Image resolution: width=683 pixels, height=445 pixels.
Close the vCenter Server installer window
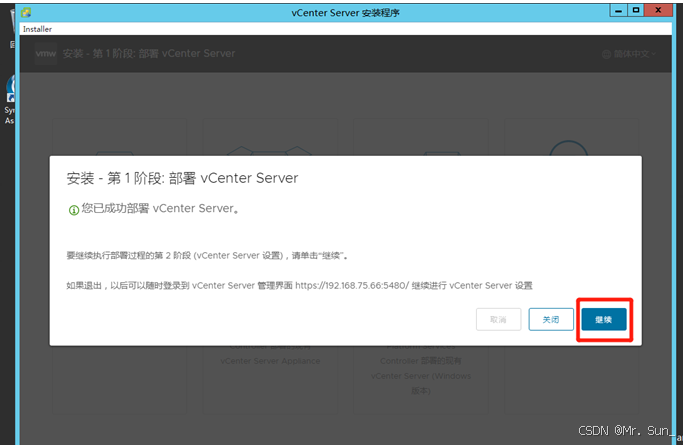click(x=658, y=10)
